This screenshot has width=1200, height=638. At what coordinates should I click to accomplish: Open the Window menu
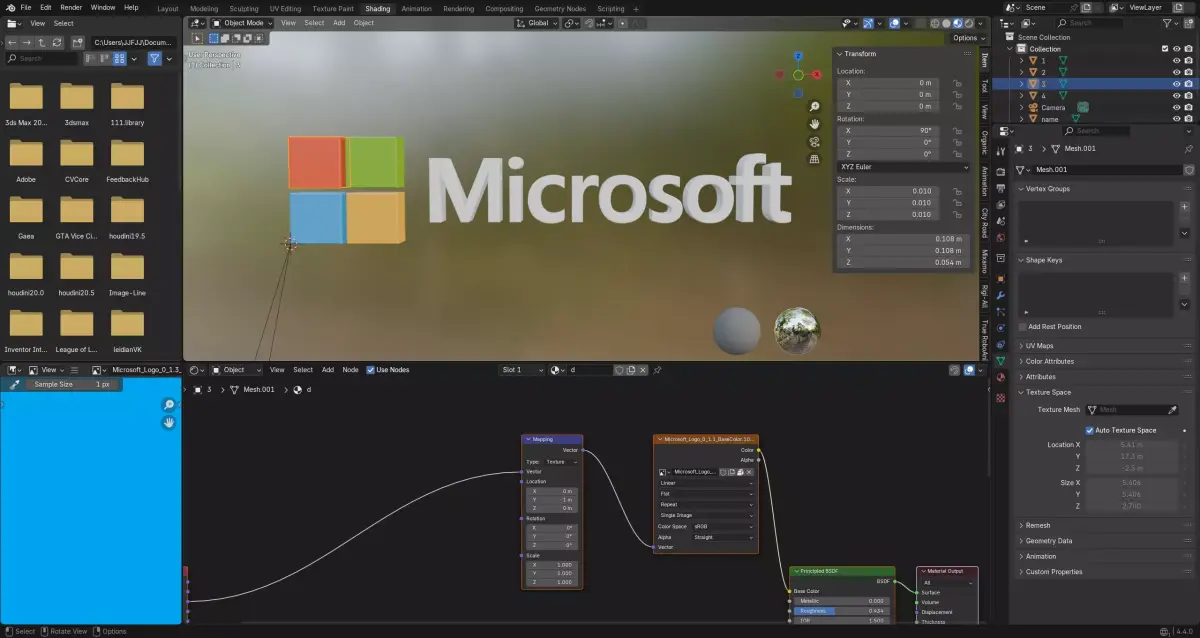(x=102, y=7)
